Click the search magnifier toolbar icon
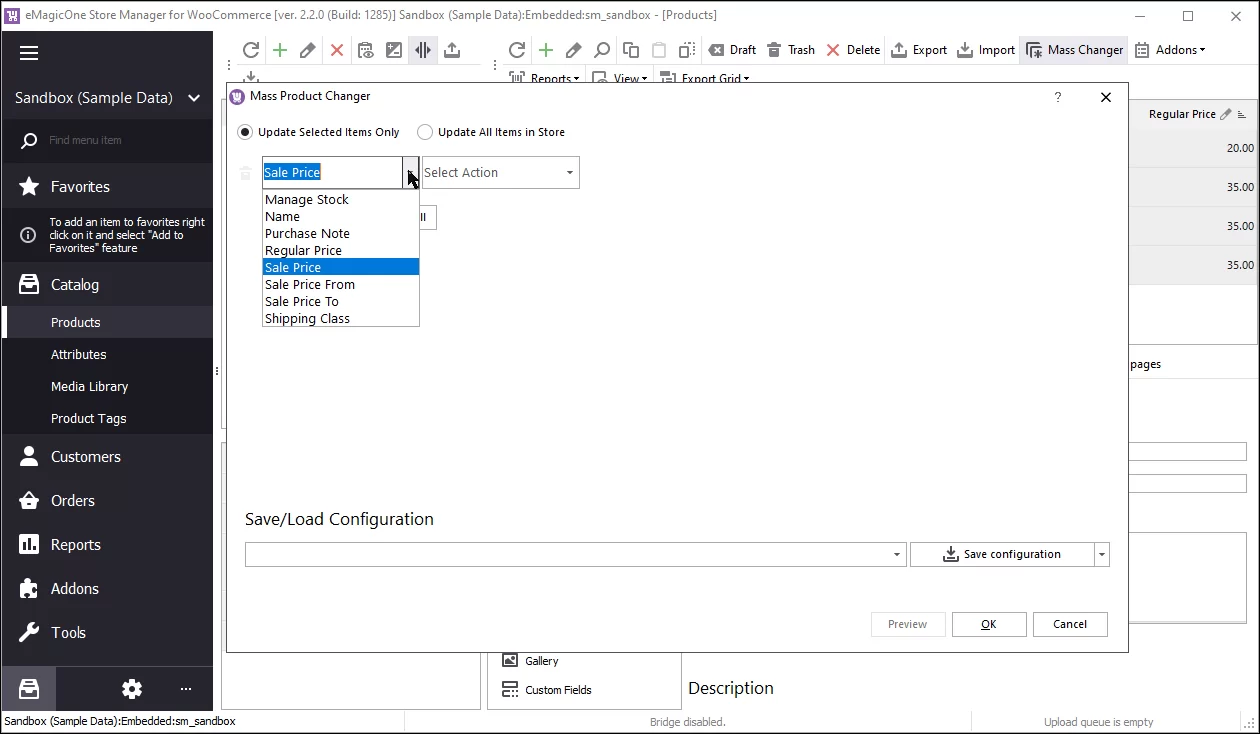The width and height of the screenshot is (1260, 734). (602, 50)
